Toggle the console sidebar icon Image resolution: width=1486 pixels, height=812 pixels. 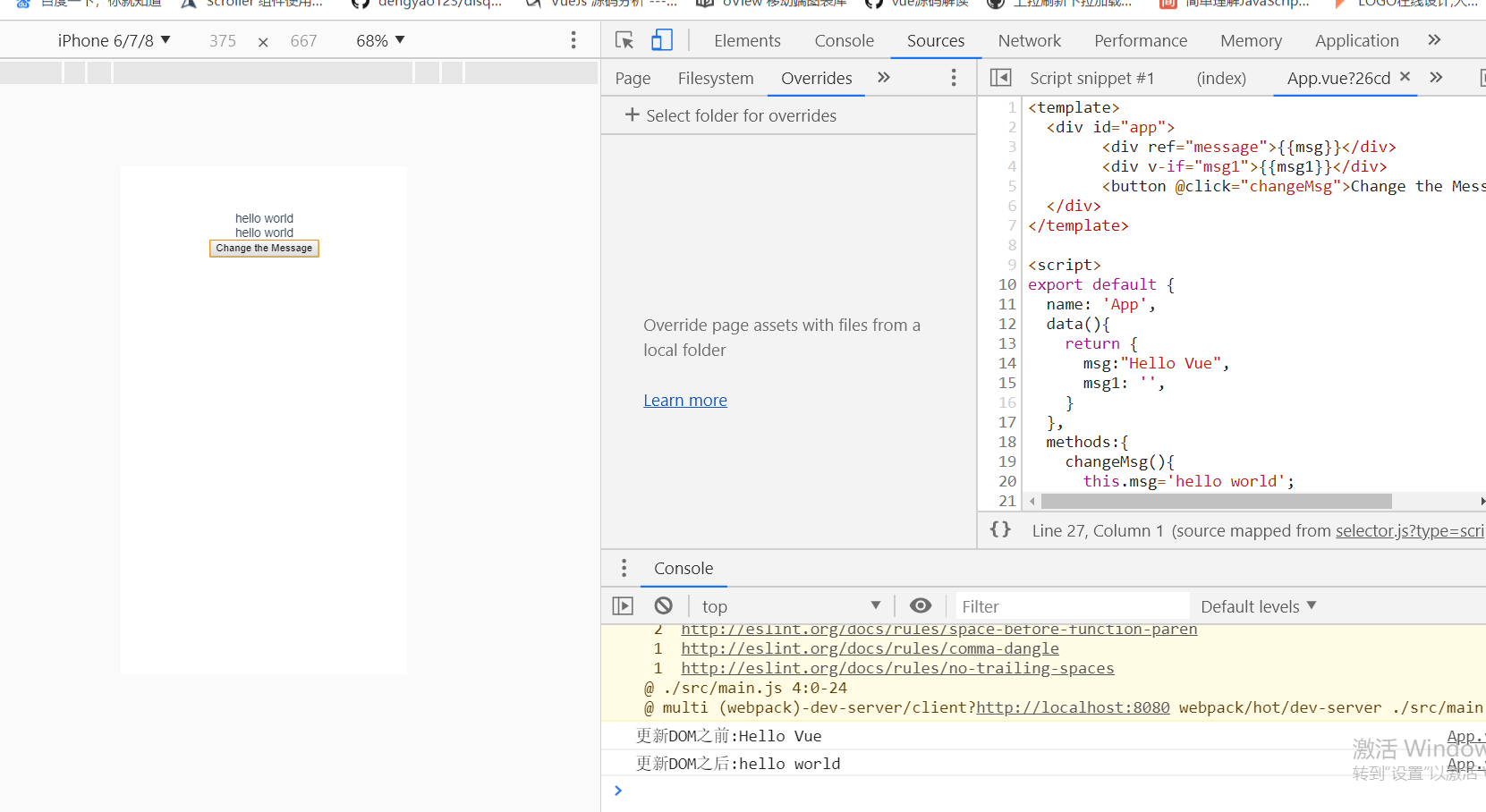[x=623, y=605]
